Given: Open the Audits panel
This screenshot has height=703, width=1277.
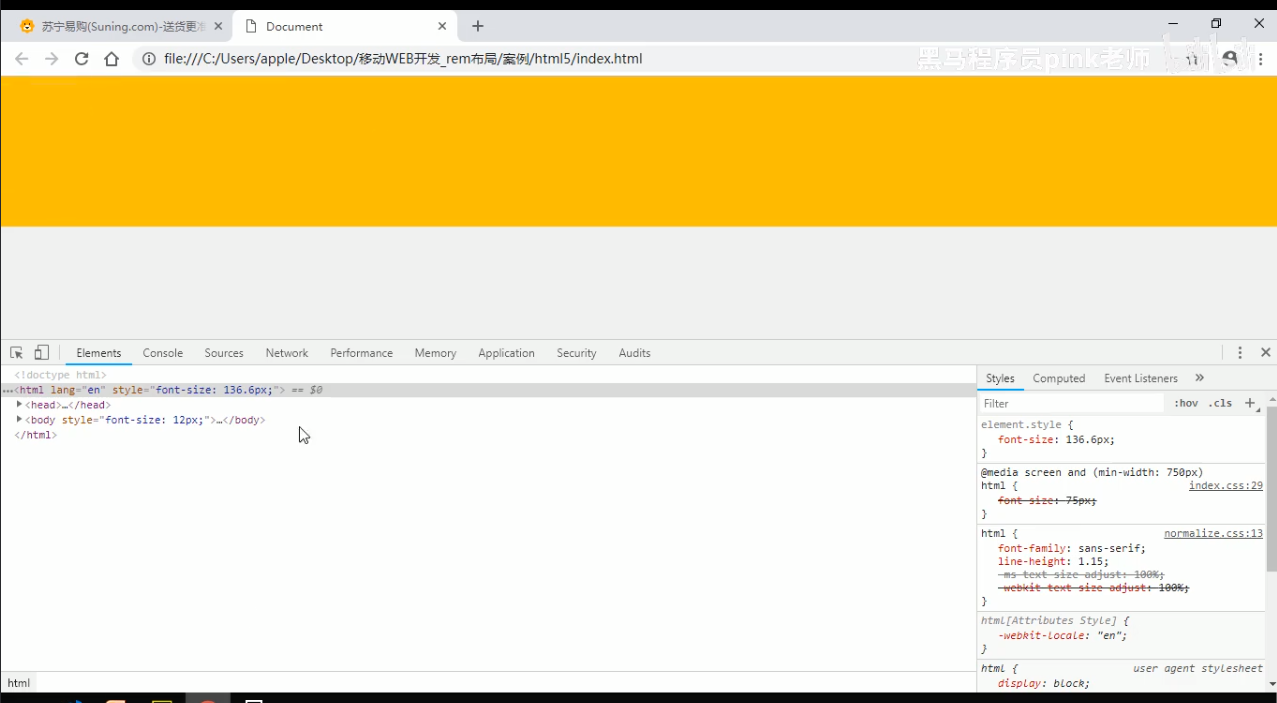Looking at the screenshot, I should coord(635,353).
